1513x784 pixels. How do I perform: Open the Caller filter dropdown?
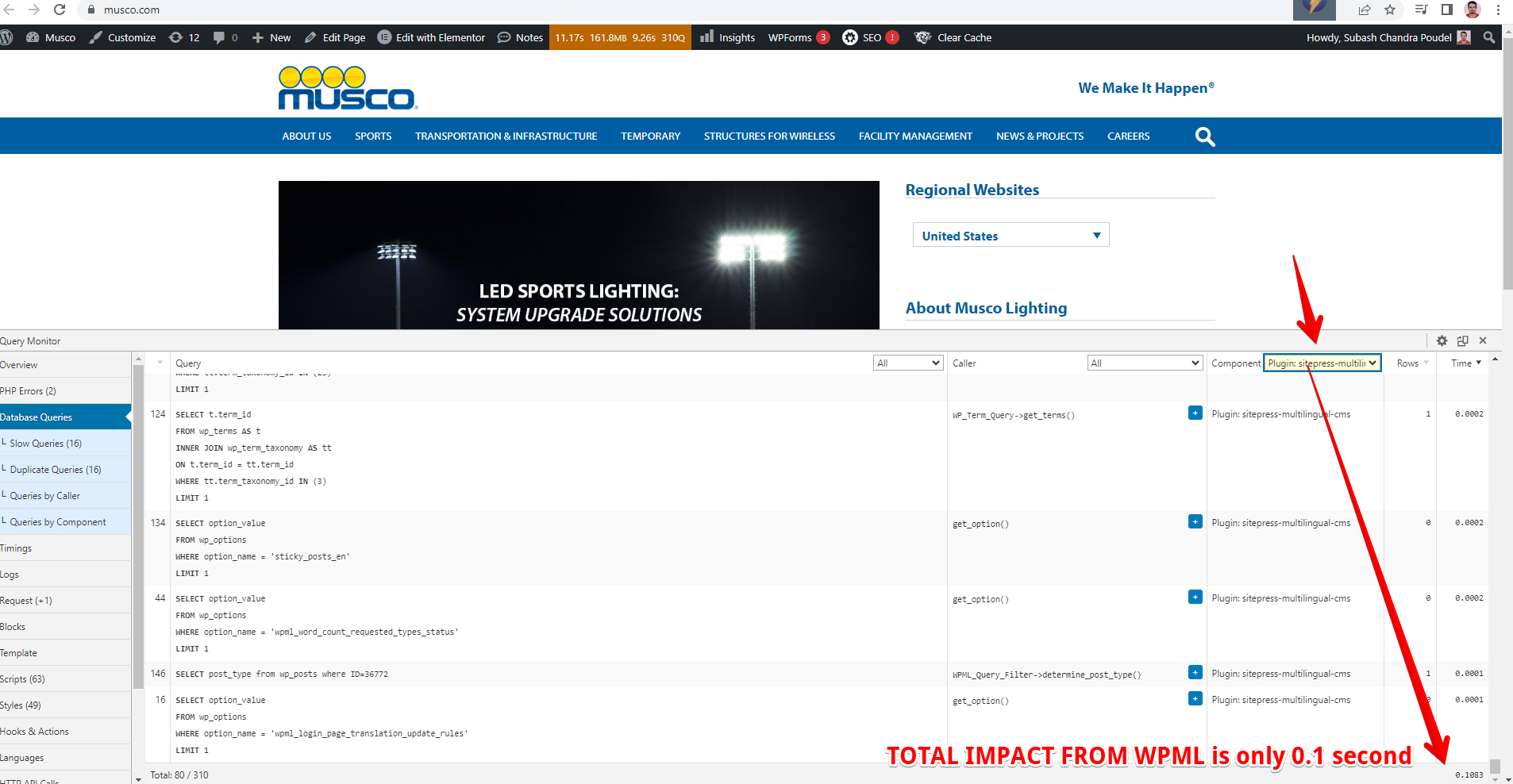1145,363
